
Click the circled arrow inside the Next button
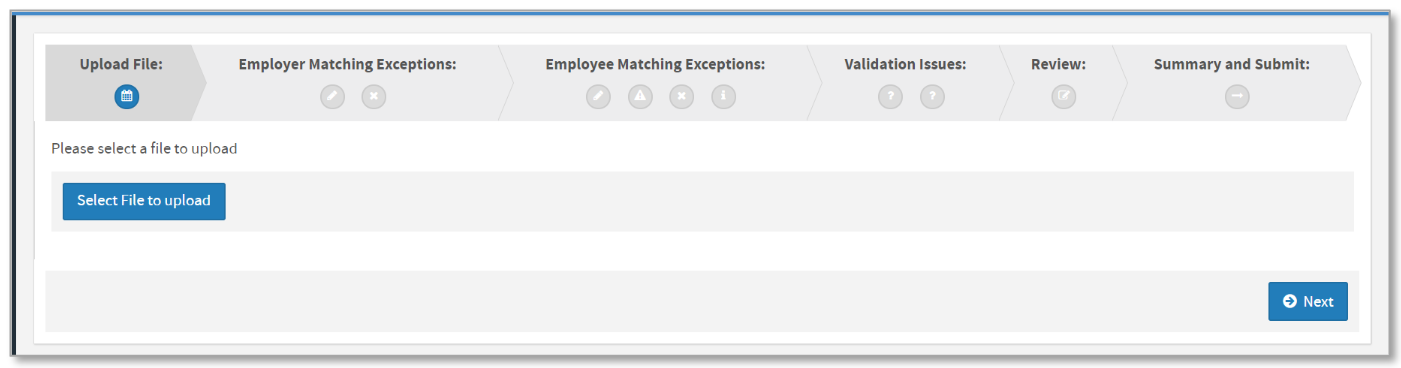[1290, 301]
